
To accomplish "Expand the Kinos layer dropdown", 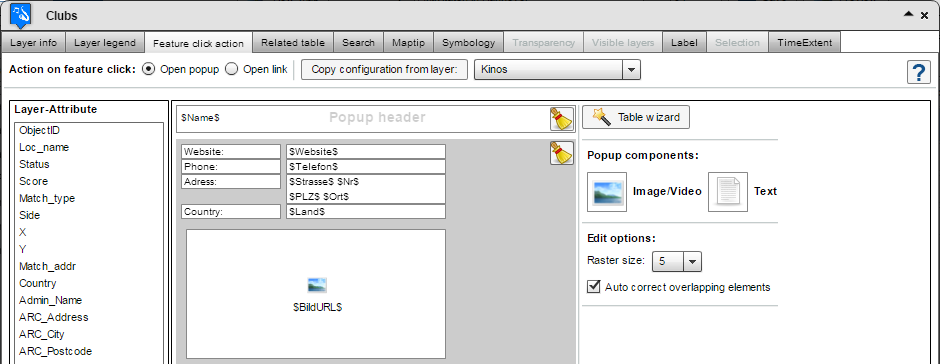I will tap(630, 70).
